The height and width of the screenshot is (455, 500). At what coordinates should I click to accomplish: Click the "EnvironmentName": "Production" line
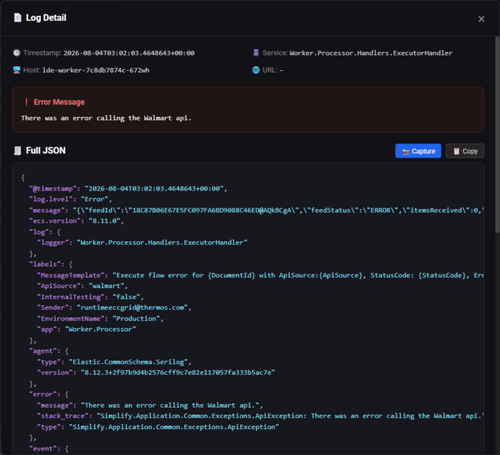(100, 319)
